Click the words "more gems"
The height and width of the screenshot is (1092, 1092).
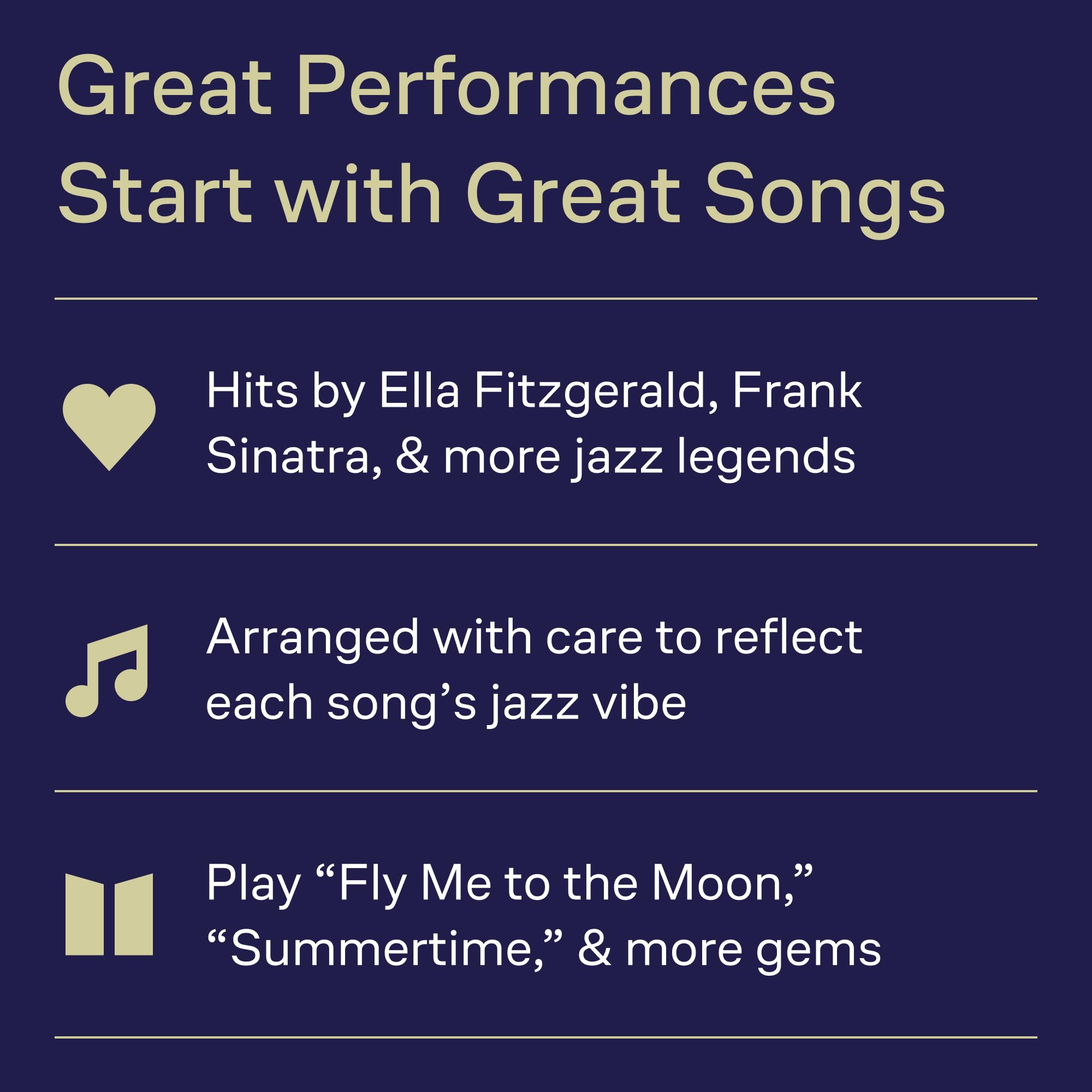(x=753, y=949)
